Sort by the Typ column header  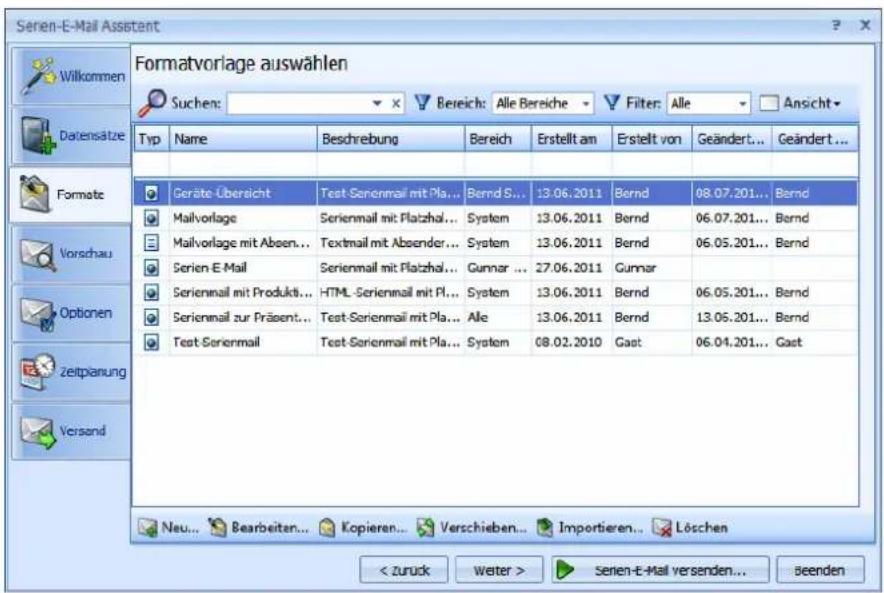pyautogui.click(x=151, y=139)
